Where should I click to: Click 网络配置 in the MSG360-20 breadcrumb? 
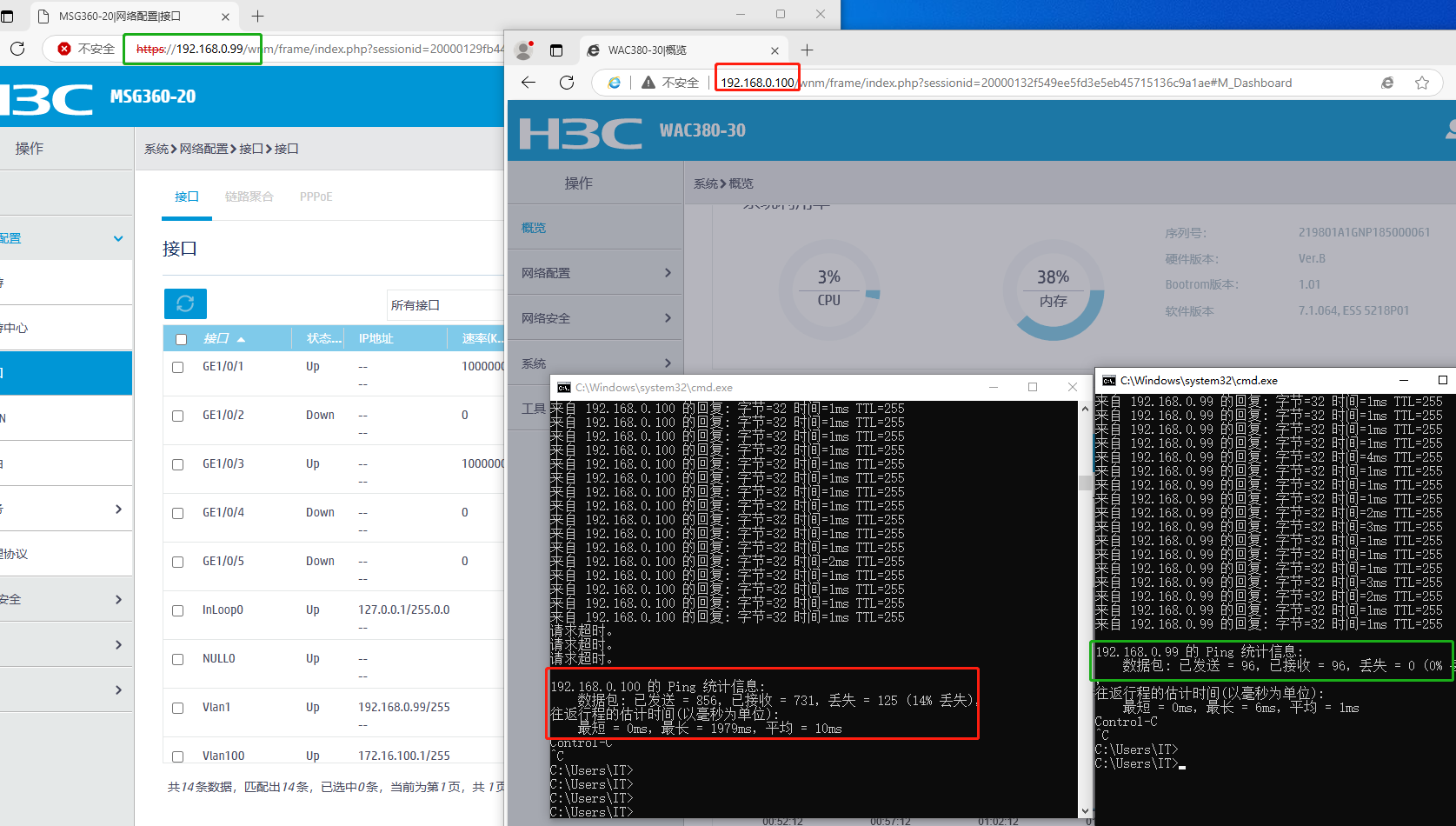(204, 149)
